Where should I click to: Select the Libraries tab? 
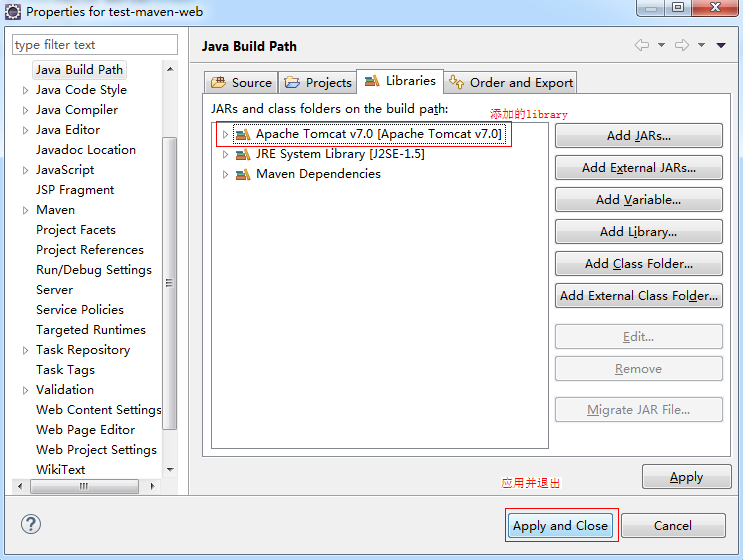coord(400,81)
